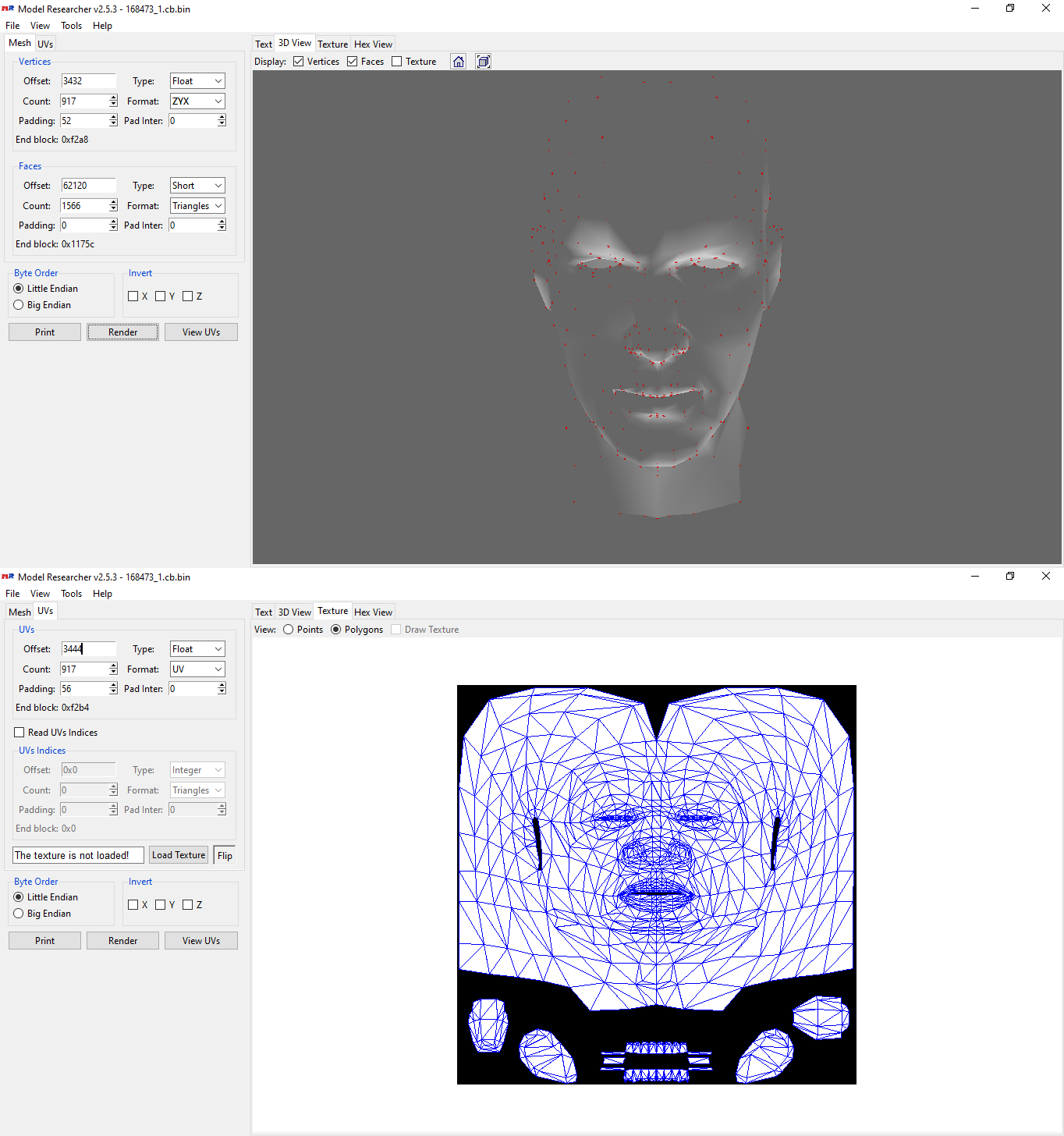Switch to the Mesh tab in bottom window
This screenshot has width=1064, height=1136.
[20, 612]
